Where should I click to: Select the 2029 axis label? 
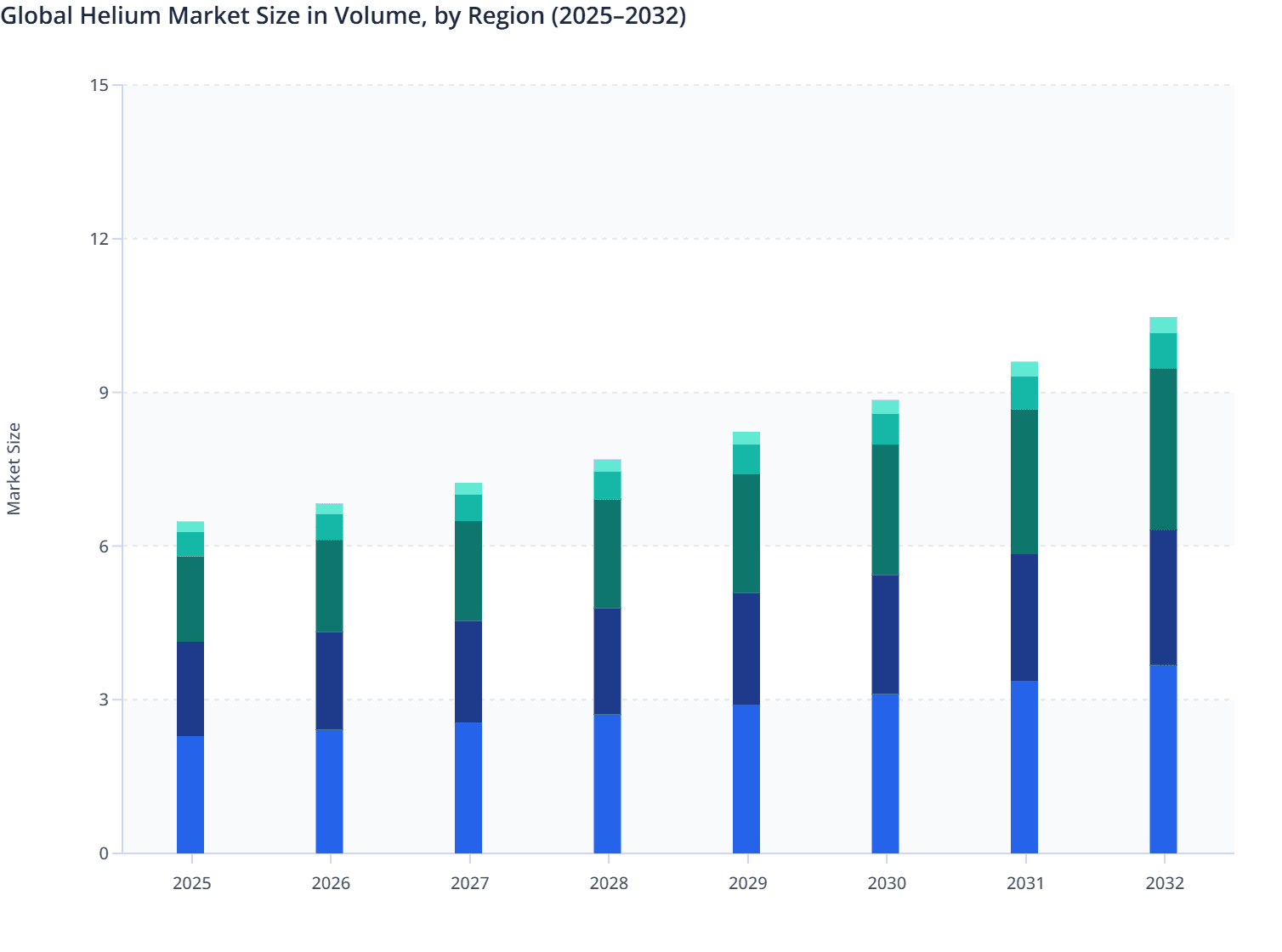747,884
